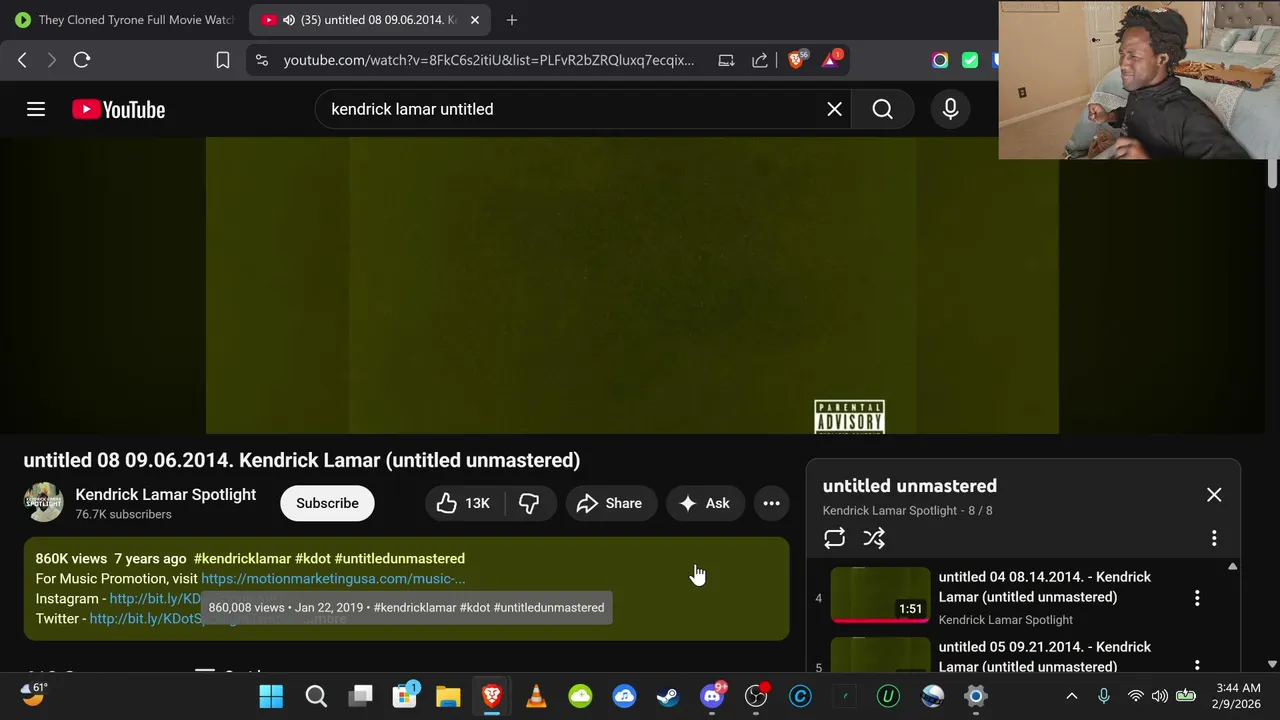Open volume control in system tray
This screenshot has height=720, width=1280.
point(1160,696)
